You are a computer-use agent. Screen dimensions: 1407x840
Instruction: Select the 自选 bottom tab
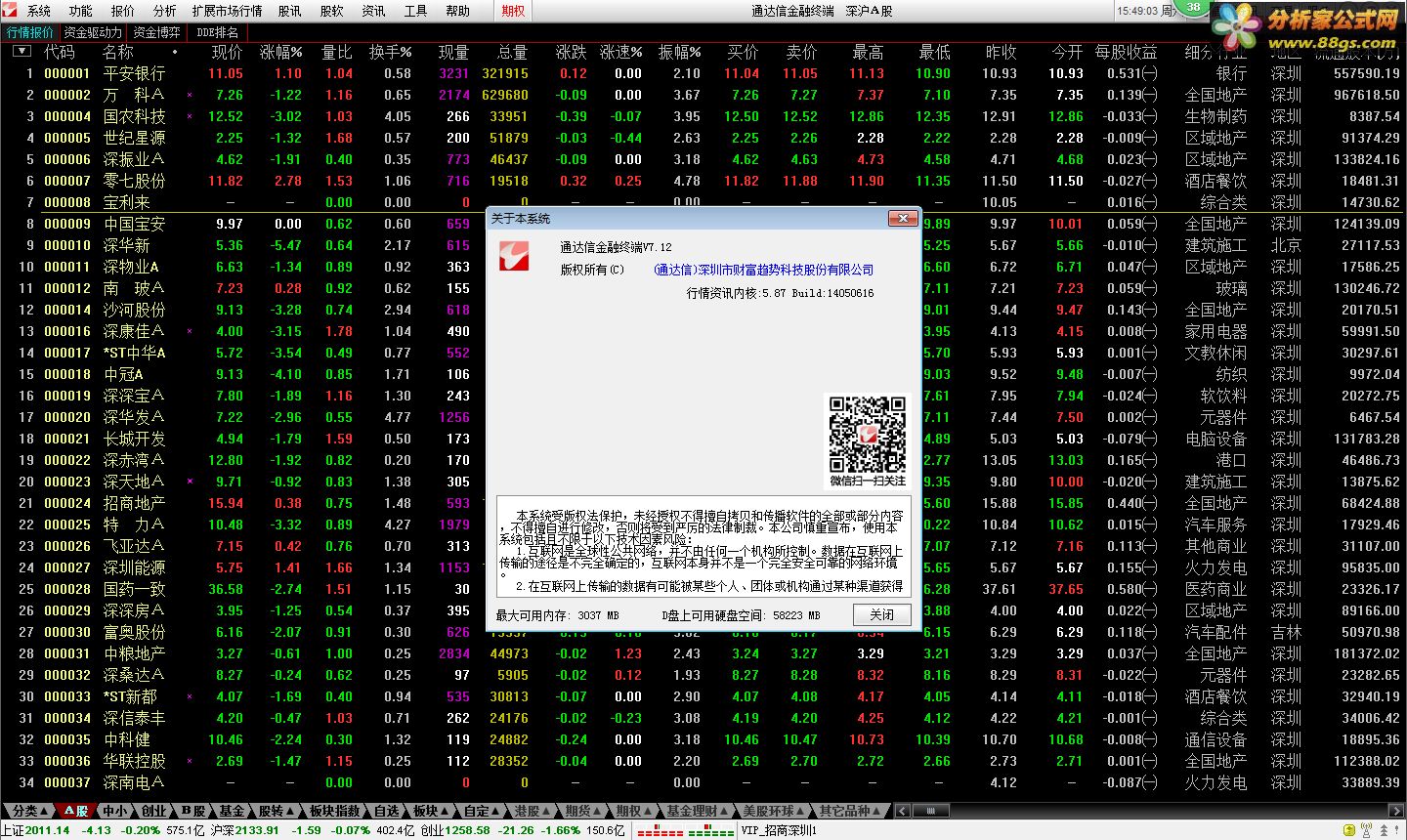click(387, 811)
